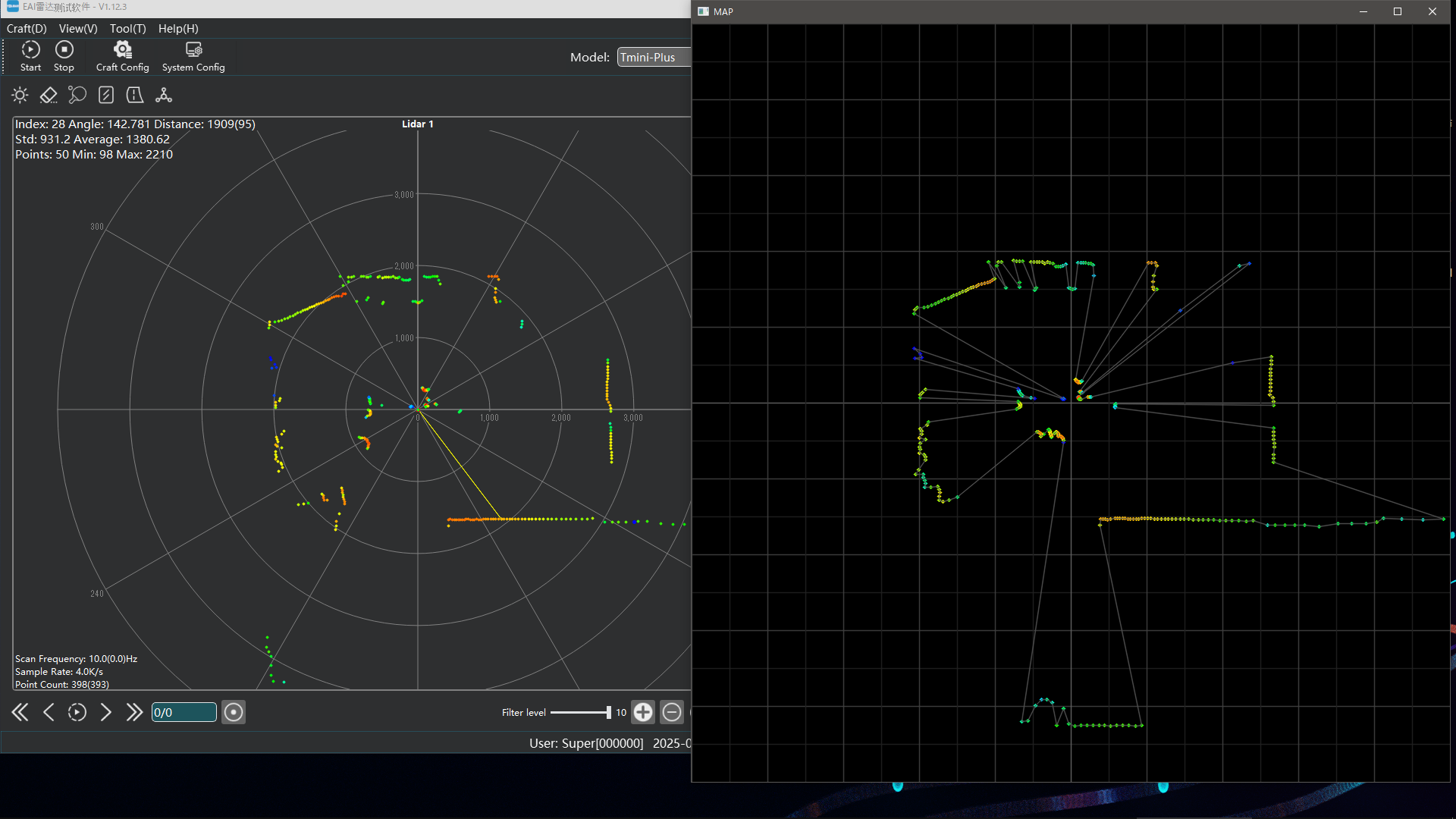Viewport: 1456px width, 819px height.
Task: Step to next frame arrow
Action: pyautogui.click(x=106, y=712)
